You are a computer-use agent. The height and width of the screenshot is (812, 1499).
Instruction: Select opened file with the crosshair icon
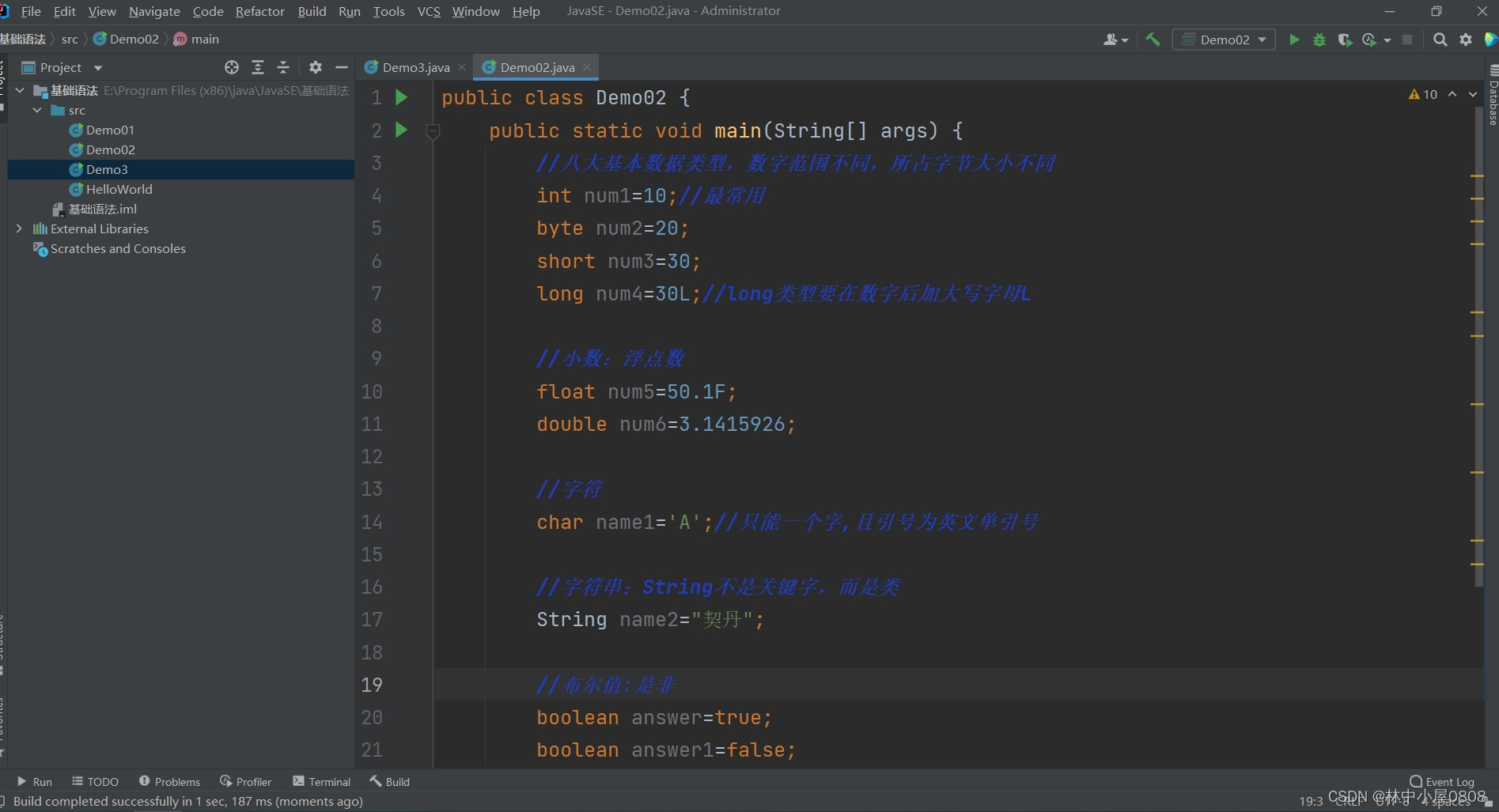(232, 67)
